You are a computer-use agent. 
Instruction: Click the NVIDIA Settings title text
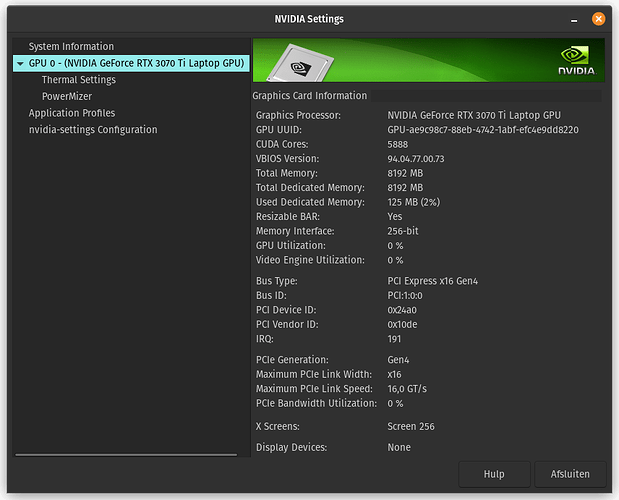[x=309, y=19]
